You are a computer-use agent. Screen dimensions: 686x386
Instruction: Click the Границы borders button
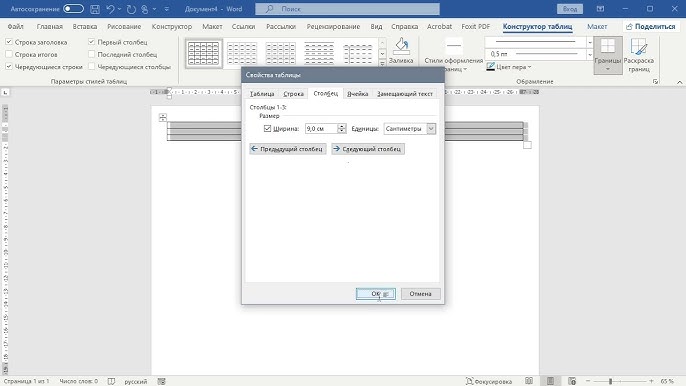(608, 55)
